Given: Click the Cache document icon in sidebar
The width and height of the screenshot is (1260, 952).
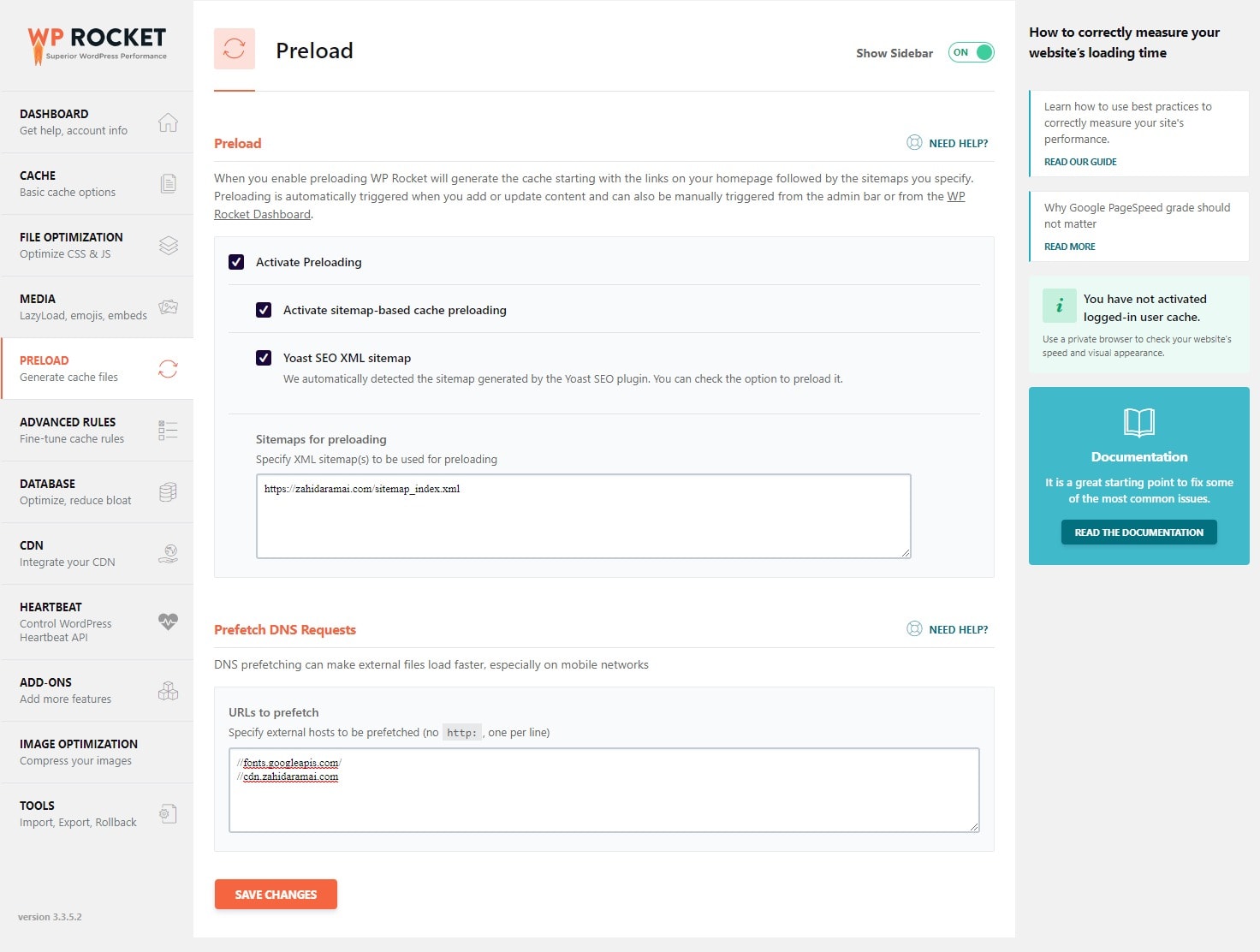Looking at the screenshot, I should pyautogui.click(x=168, y=183).
